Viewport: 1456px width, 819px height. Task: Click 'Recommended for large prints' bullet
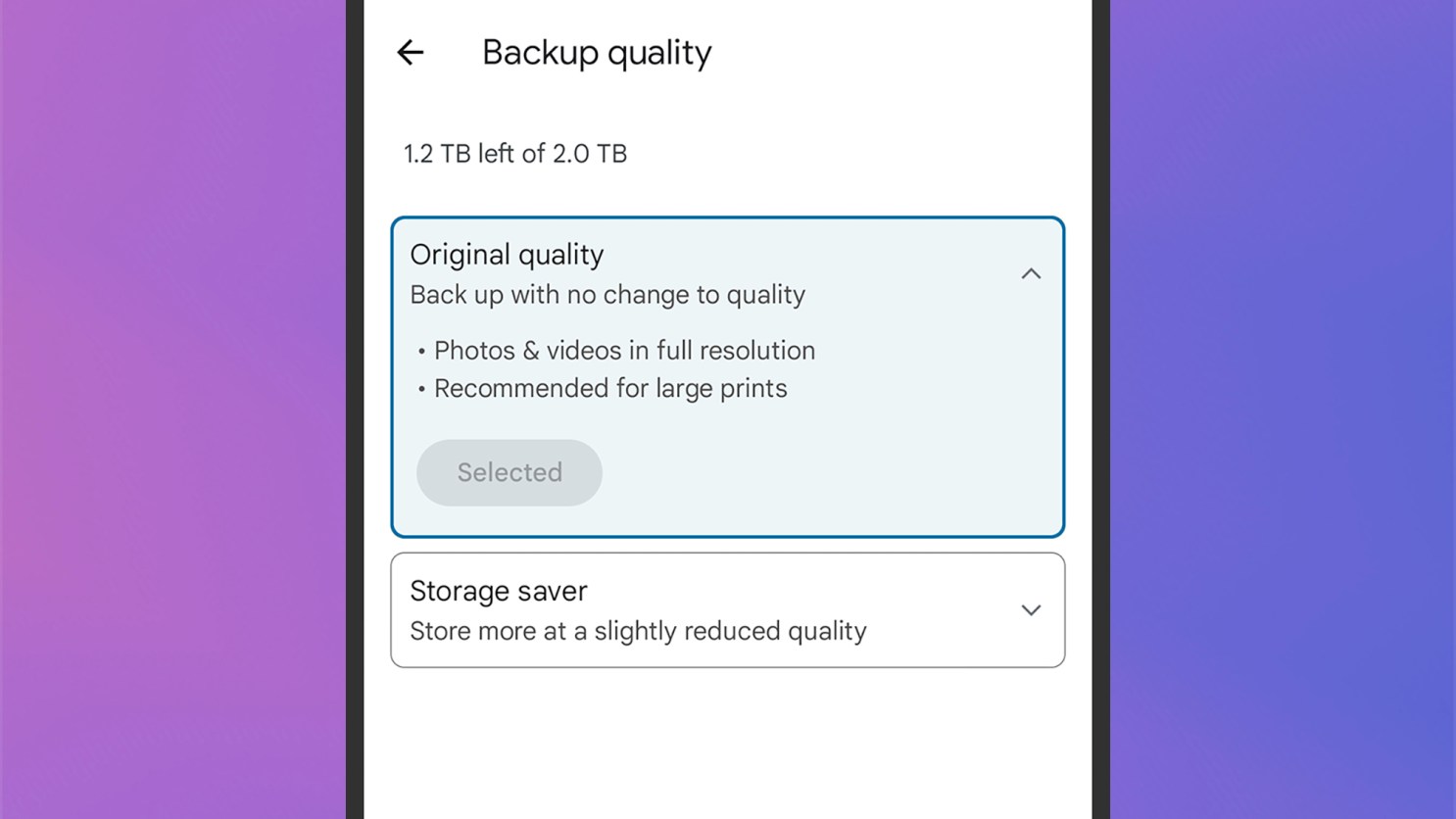point(610,389)
